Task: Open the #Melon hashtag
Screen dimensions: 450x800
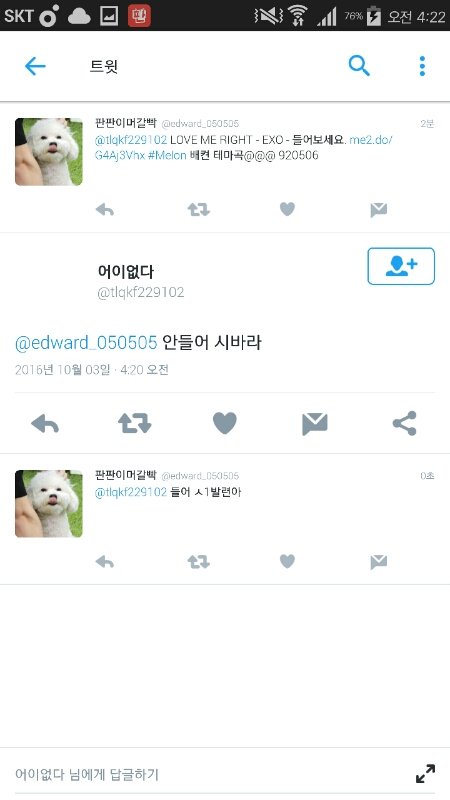Action: point(167,155)
